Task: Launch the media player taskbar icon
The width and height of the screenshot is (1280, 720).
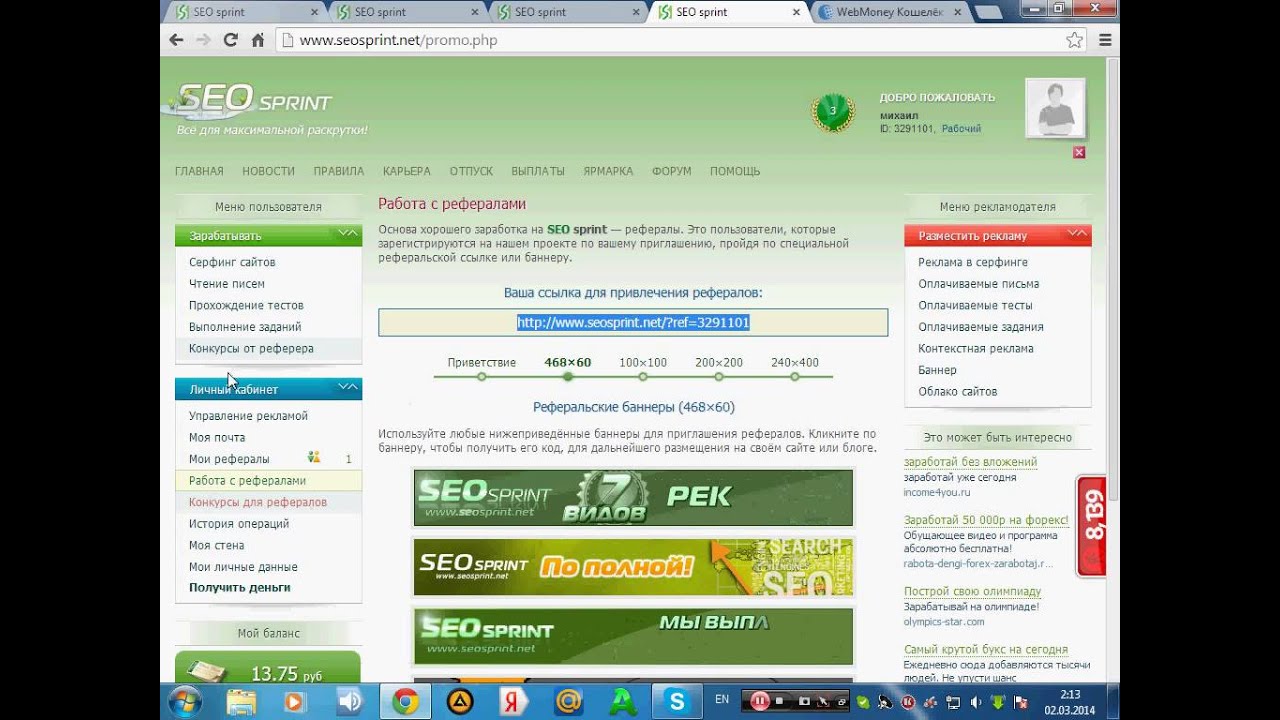Action: coord(294,701)
